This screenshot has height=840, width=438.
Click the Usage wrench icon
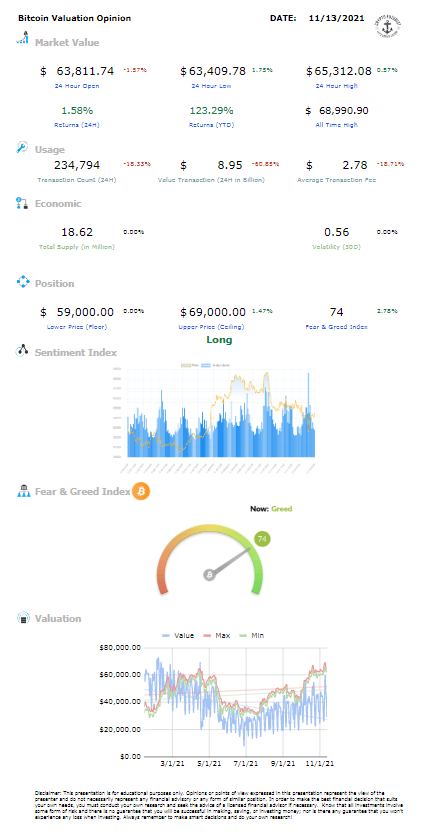22,147
